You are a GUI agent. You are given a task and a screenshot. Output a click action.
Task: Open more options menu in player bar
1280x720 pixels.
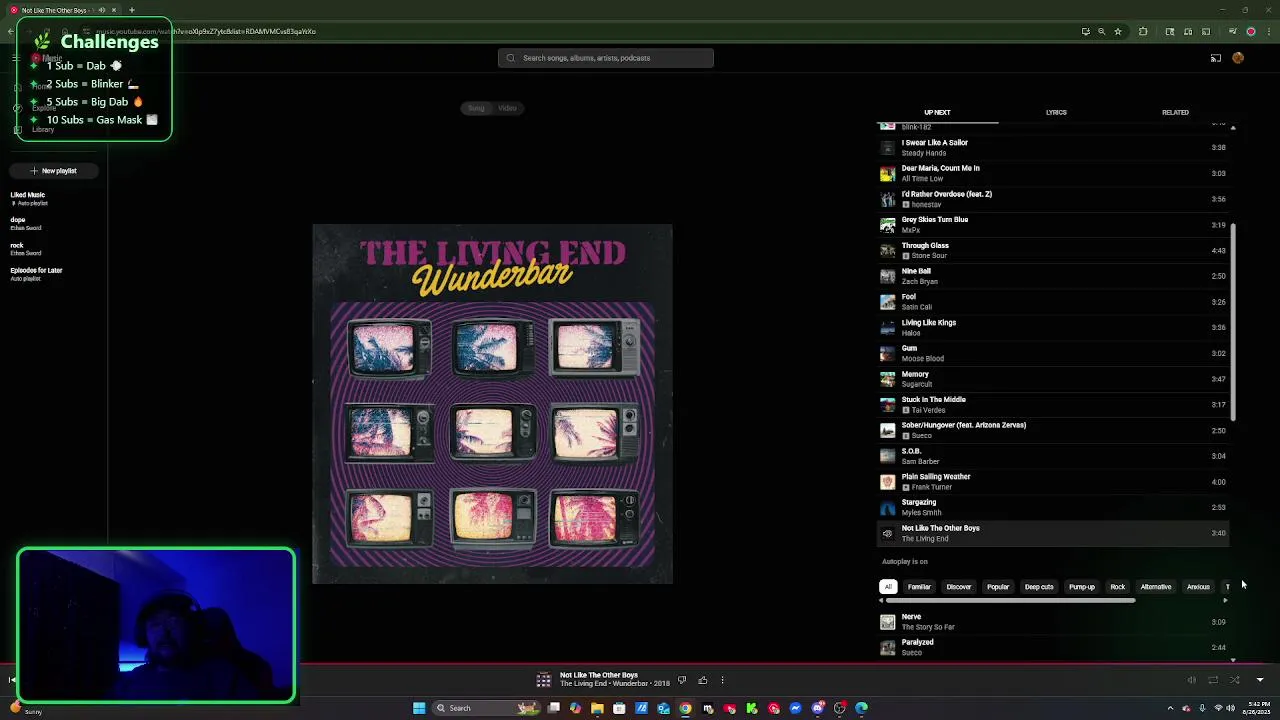click(722, 680)
